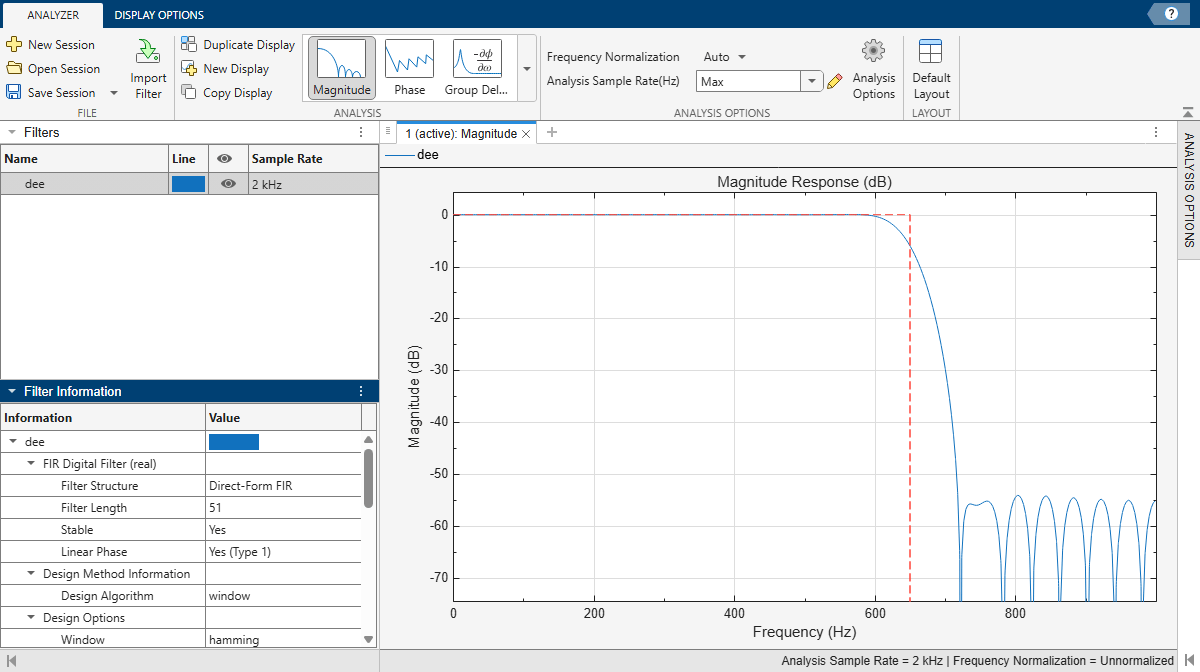The width and height of the screenshot is (1200, 672).
Task: Expand right panel with bottom-right arrow
Action: point(1187,661)
